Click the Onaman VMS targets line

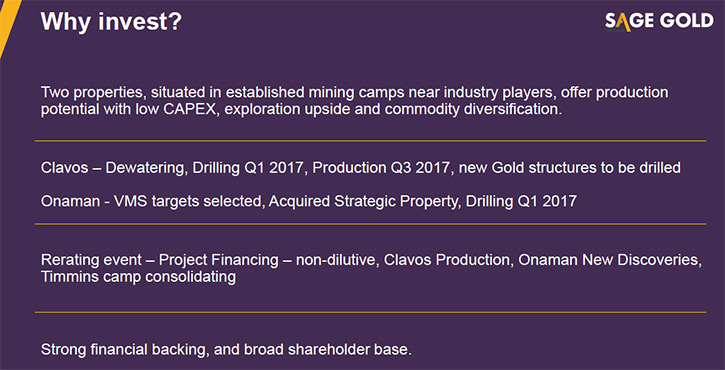[x=309, y=202]
